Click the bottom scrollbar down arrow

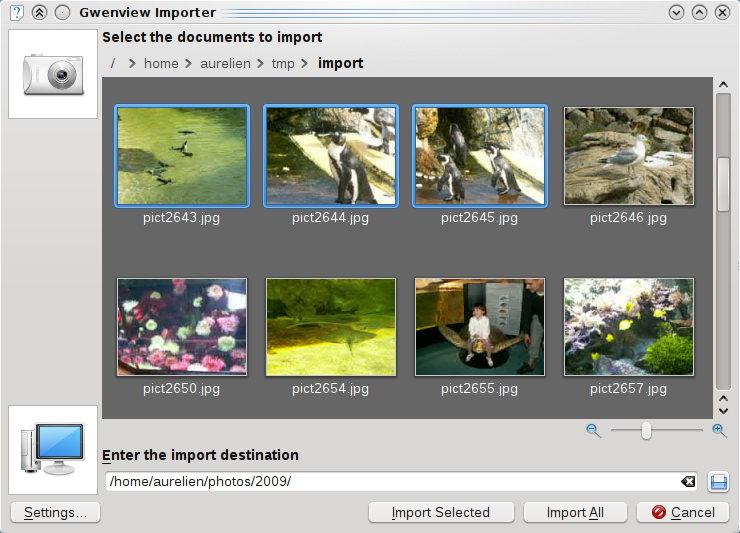pyautogui.click(x=723, y=411)
